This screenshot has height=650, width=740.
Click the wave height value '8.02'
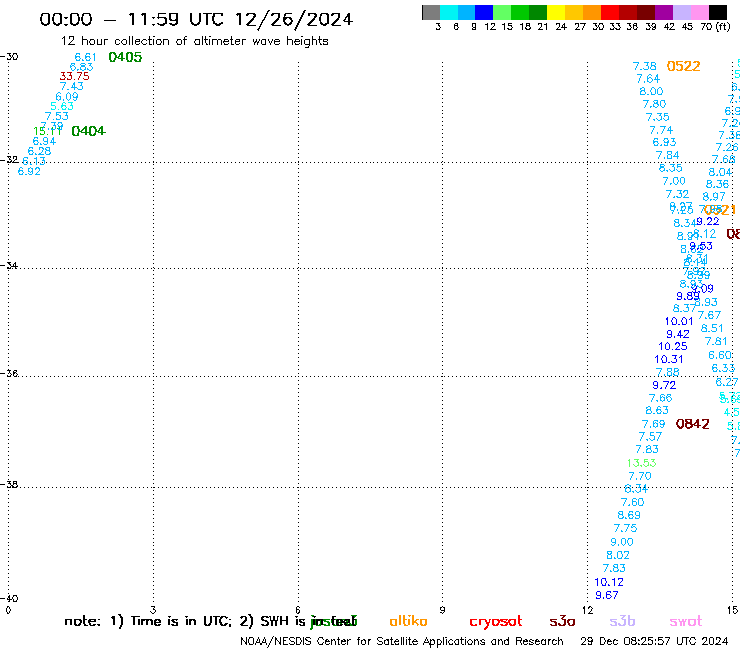[618, 555]
